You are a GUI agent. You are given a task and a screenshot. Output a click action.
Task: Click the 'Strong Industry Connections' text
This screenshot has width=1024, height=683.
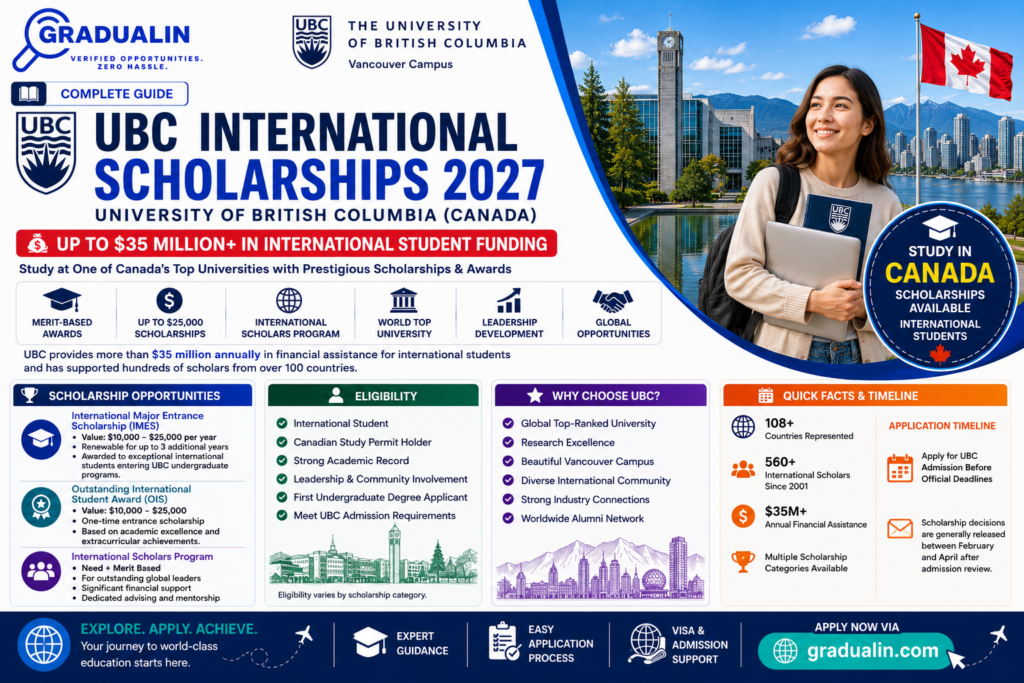[585, 500]
